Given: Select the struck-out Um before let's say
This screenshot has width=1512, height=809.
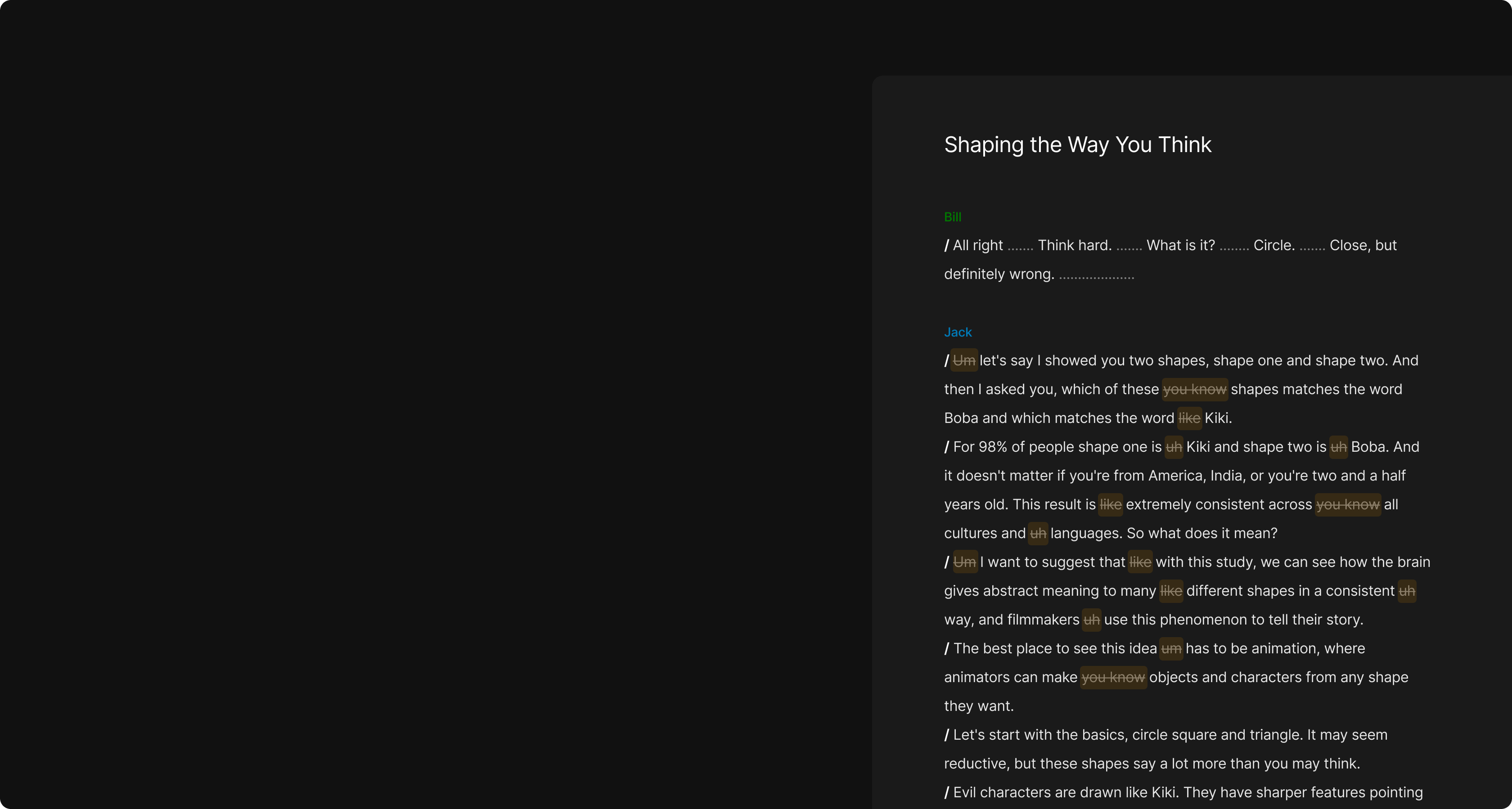Looking at the screenshot, I should coord(964,360).
